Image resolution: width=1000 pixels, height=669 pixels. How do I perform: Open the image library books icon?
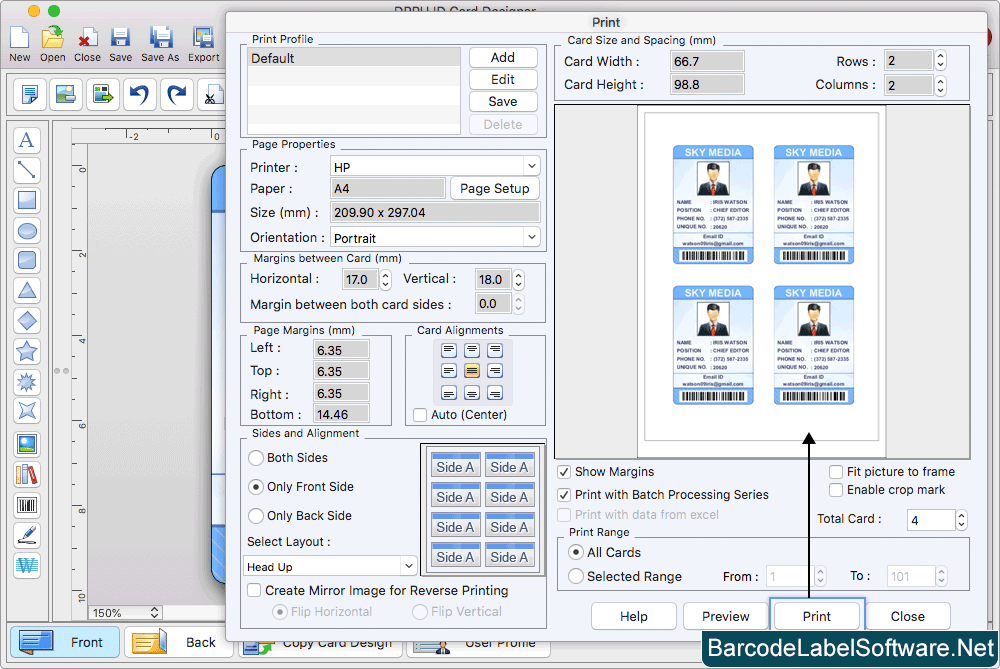(27, 474)
